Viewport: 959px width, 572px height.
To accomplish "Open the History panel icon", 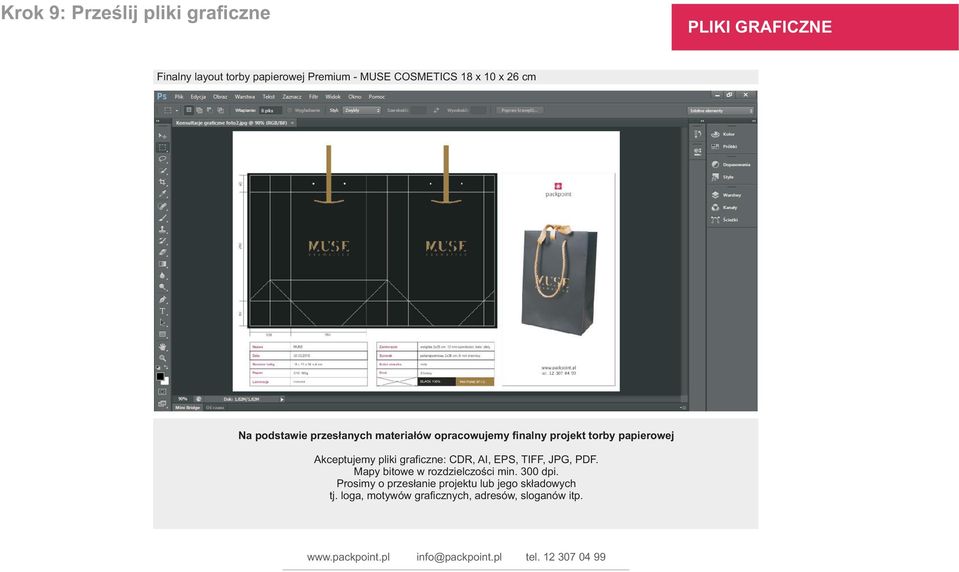I will pyautogui.click(x=698, y=135).
